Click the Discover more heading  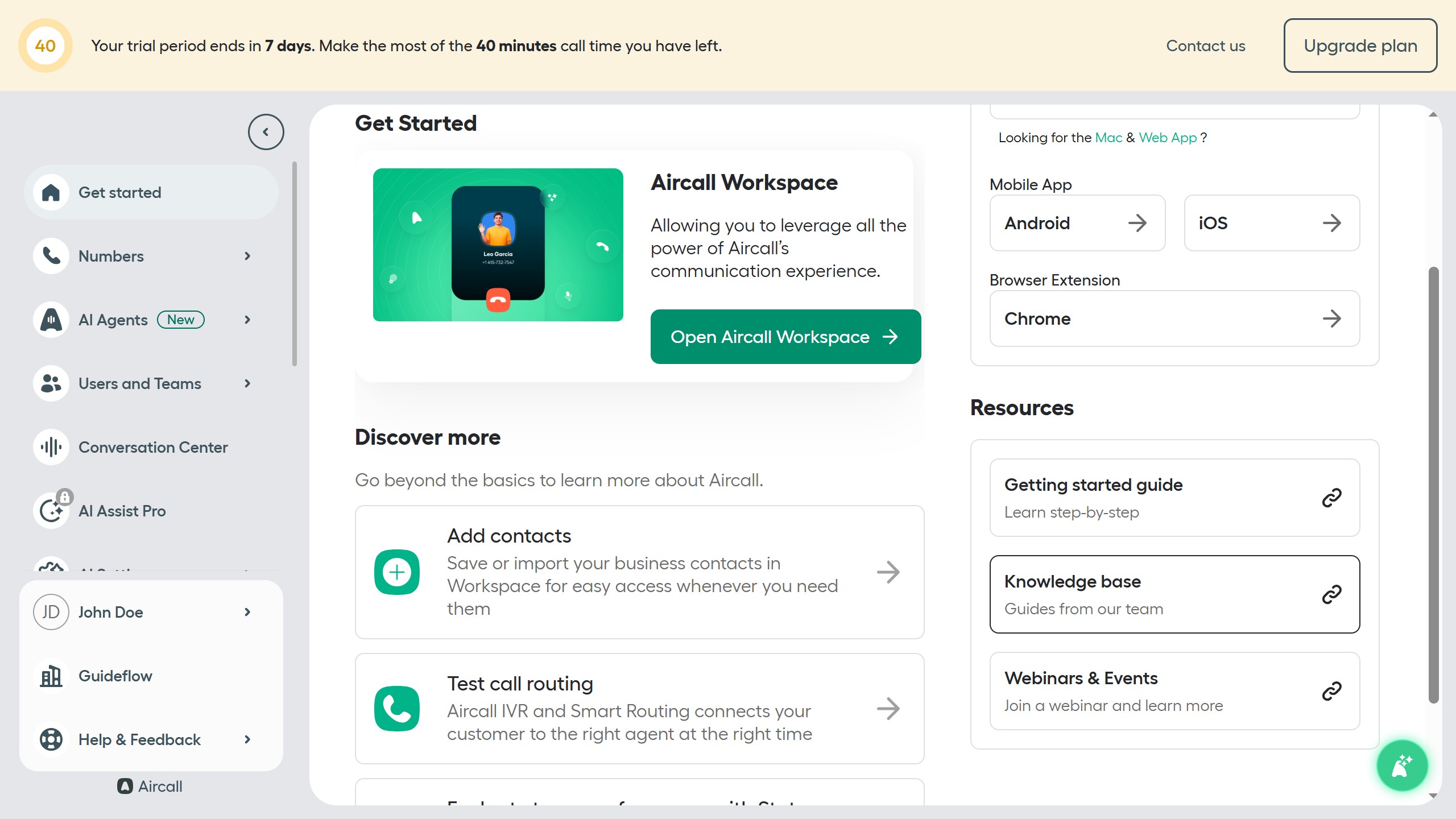click(428, 437)
